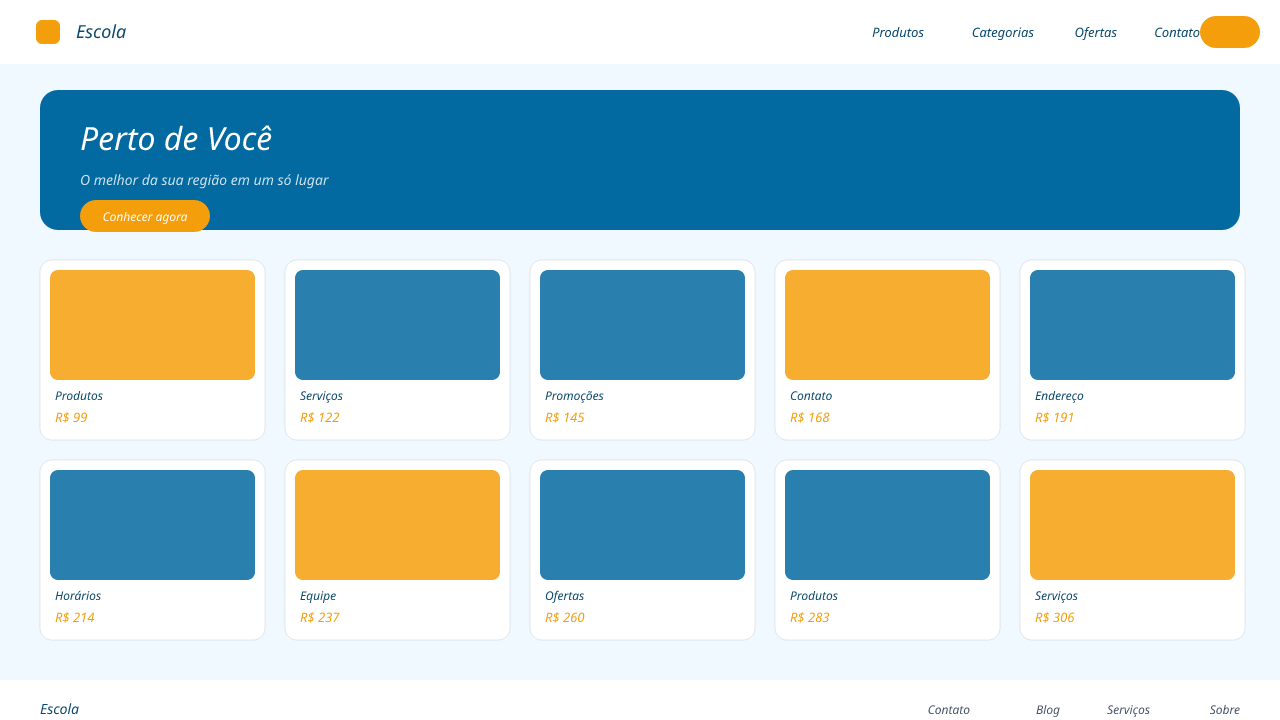Select the Endereço card image

pyautogui.click(x=1132, y=325)
